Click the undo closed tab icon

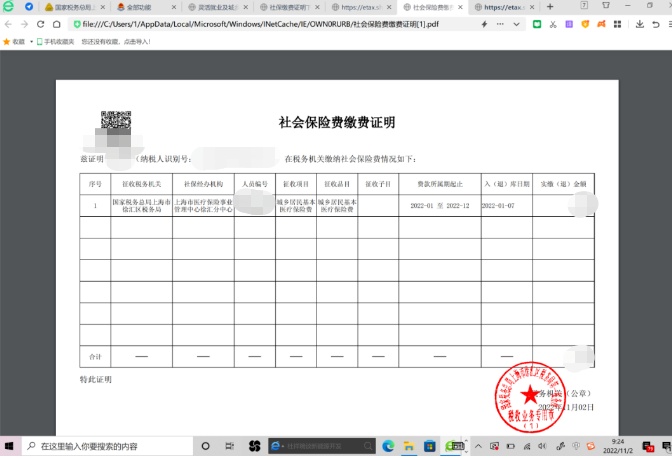pos(656,24)
